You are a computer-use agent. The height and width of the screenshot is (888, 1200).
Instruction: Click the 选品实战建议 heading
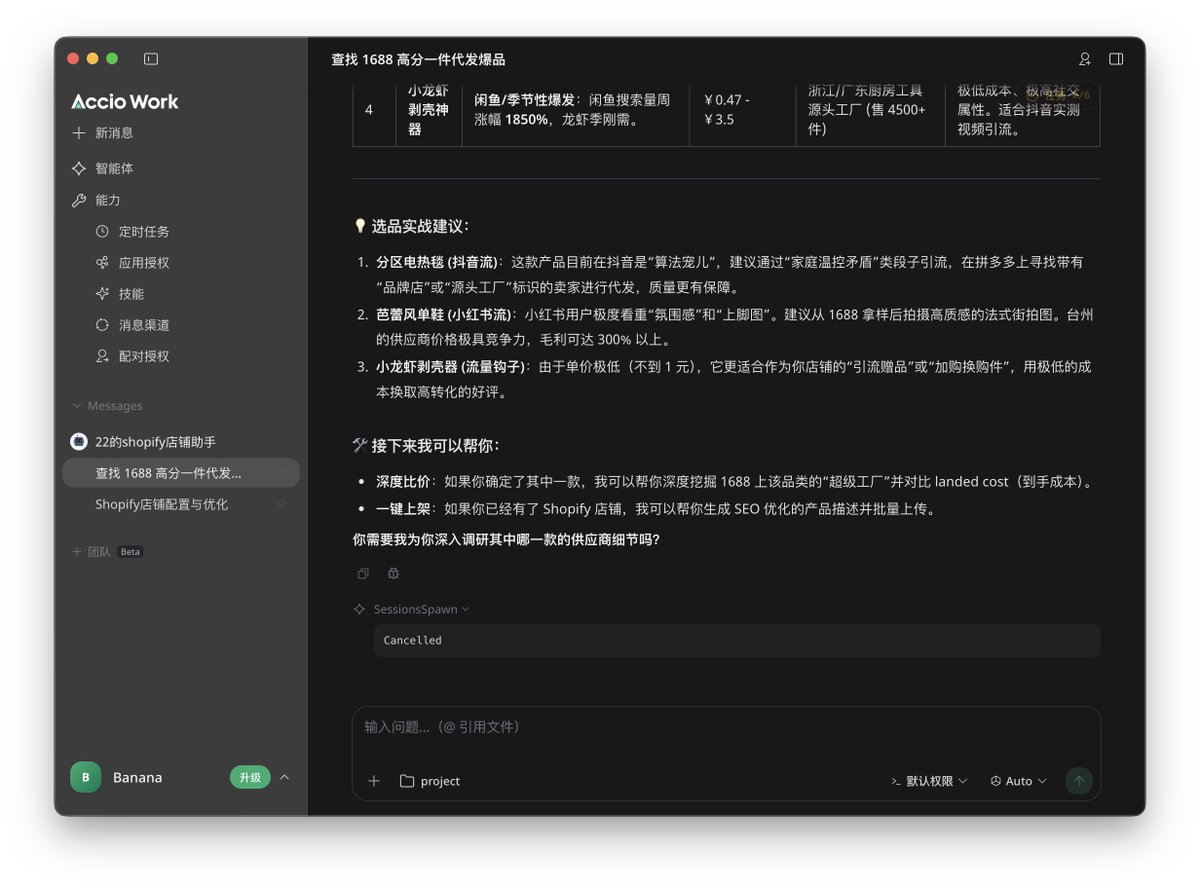tap(411, 226)
